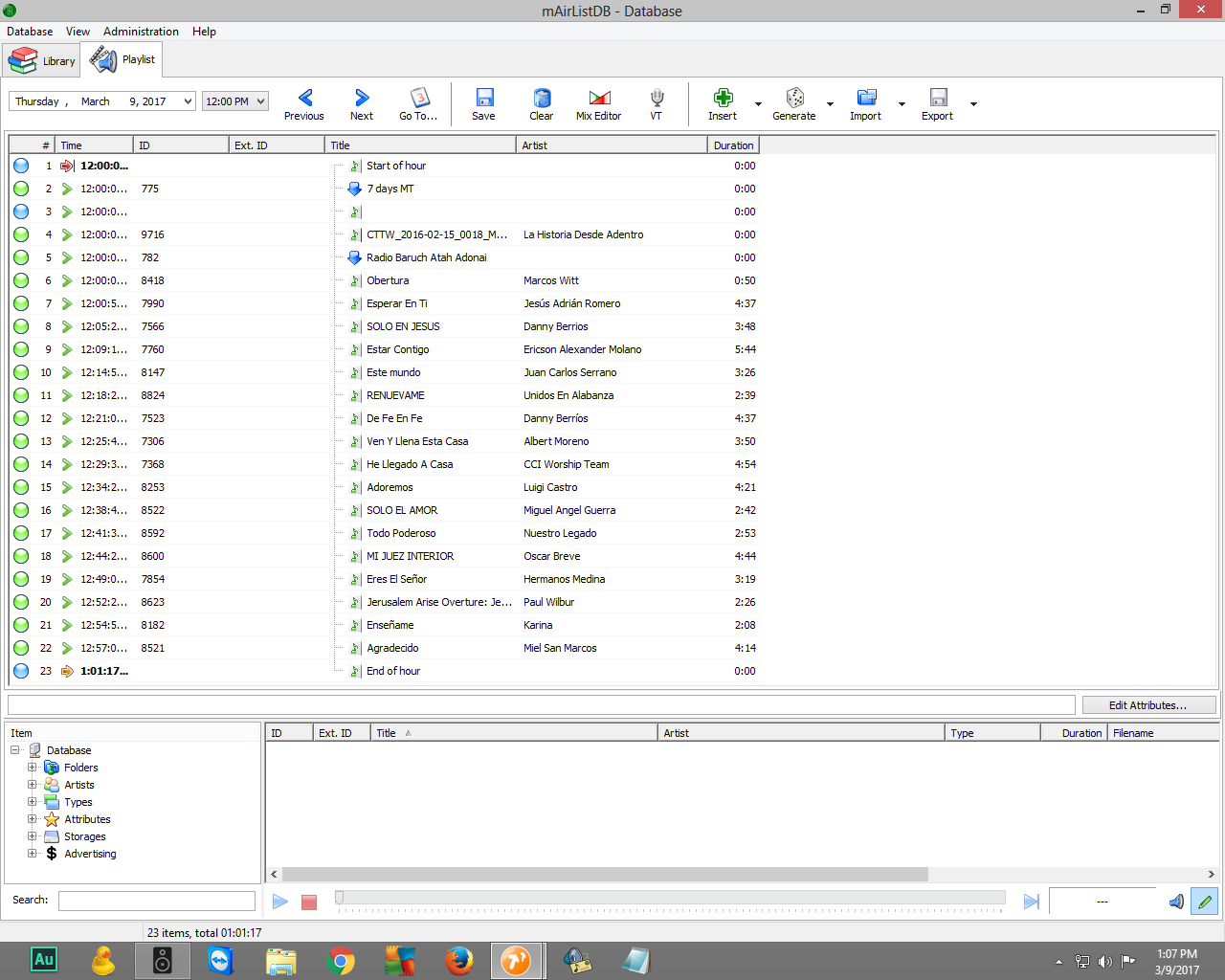Expand the Advertising tree node
The height and width of the screenshot is (980, 1225).
33,854
